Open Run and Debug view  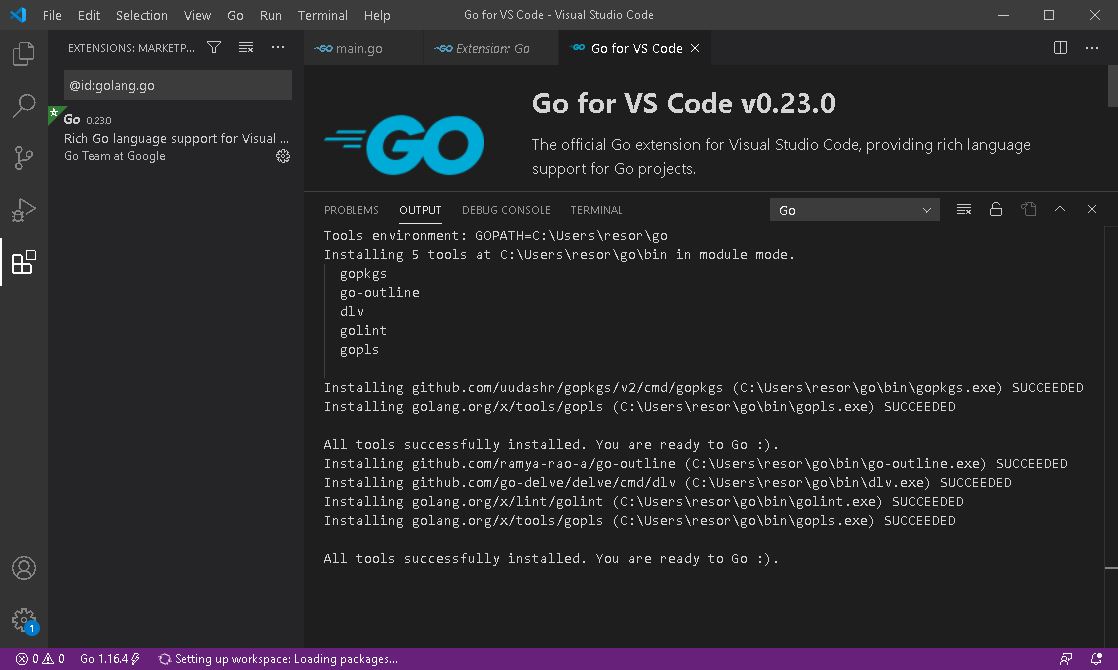pos(24,210)
